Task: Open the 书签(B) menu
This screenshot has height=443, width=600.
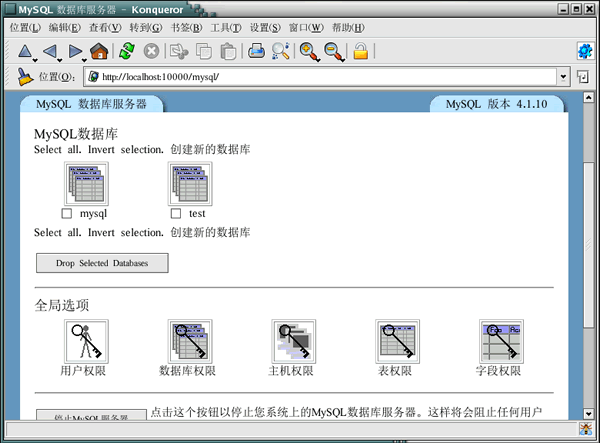Action: (186, 28)
